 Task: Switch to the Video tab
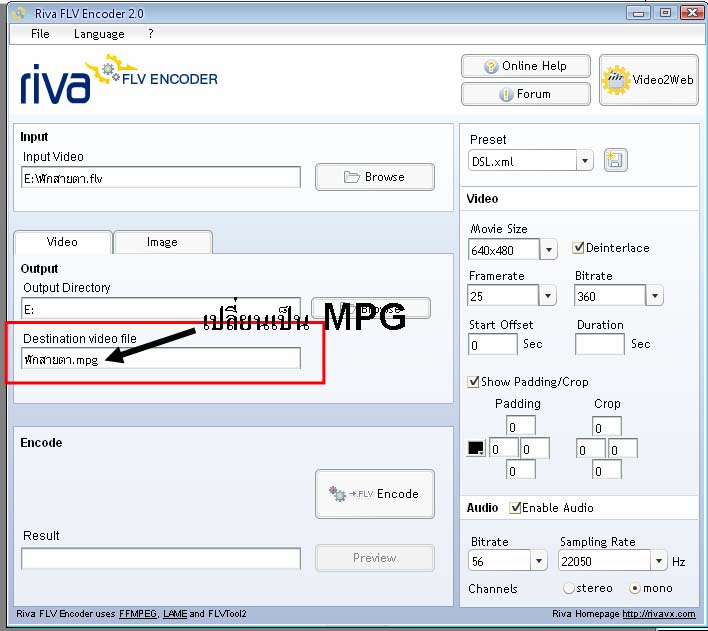tap(63, 242)
